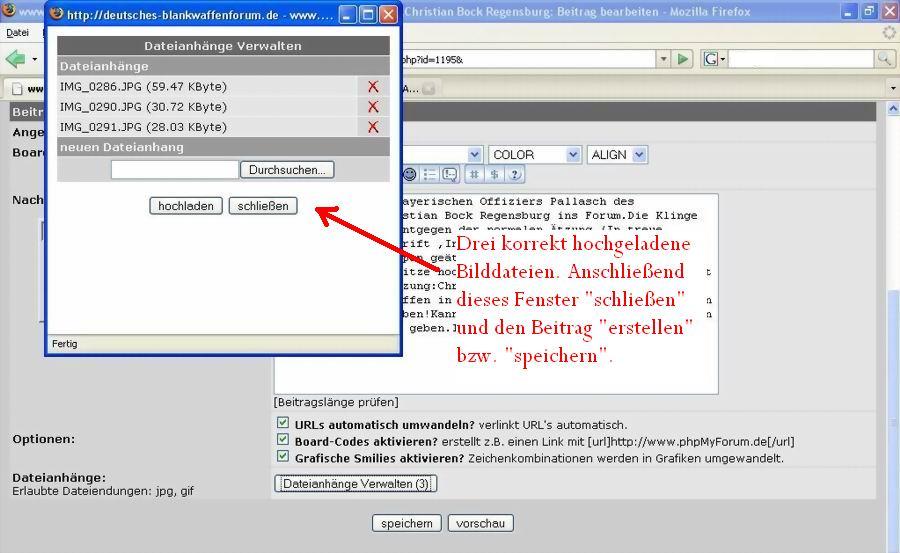Remove attachment IMG_0290.JPG using red X

(373, 107)
